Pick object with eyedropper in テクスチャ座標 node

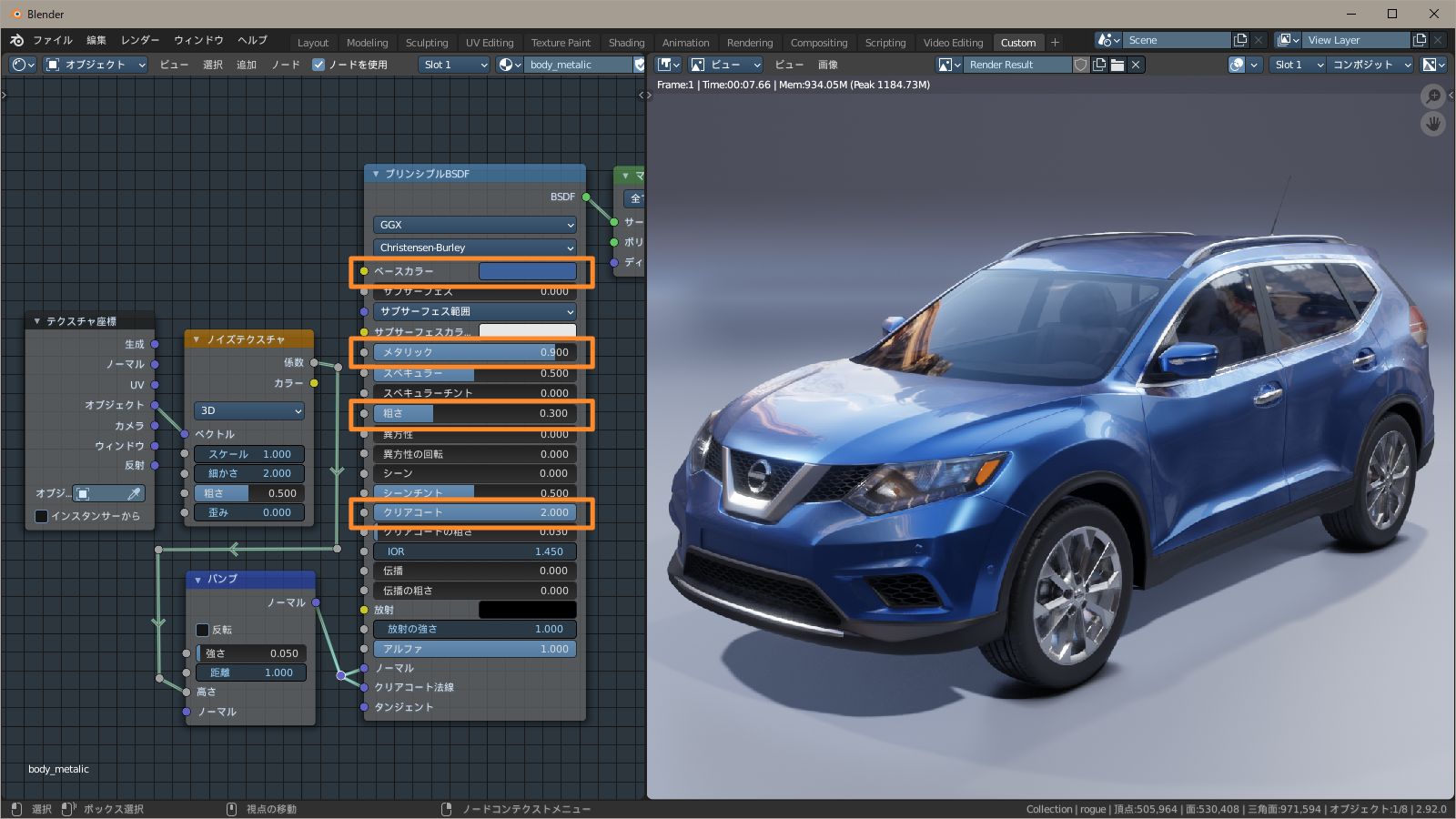(134, 493)
